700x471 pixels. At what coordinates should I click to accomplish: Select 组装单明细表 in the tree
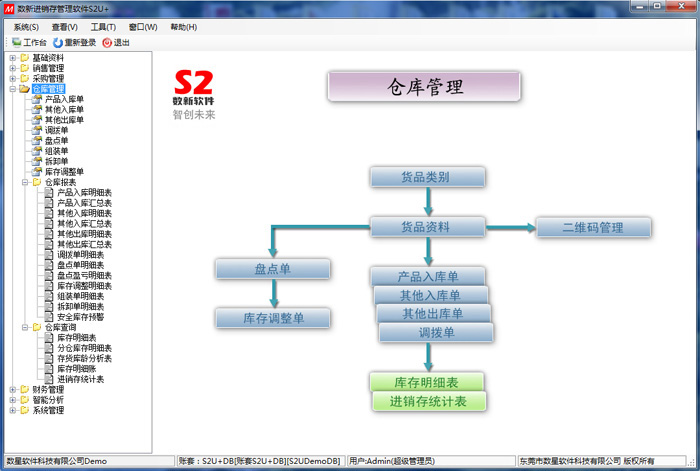(x=80, y=296)
